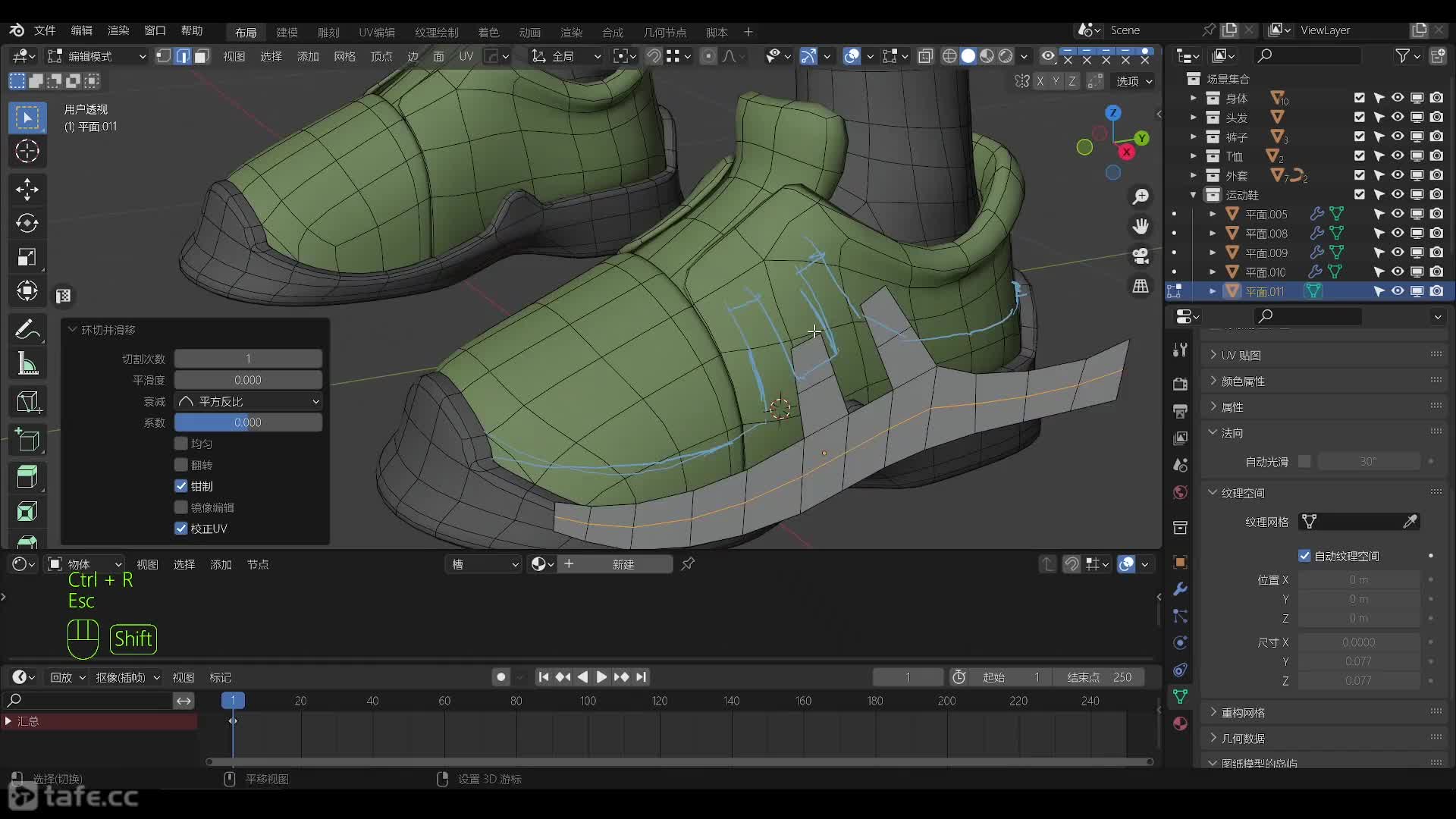Collapse the 运动鞋 collection
The image size is (1456, 819).
pyautogui.click(x=1193, y=195)
